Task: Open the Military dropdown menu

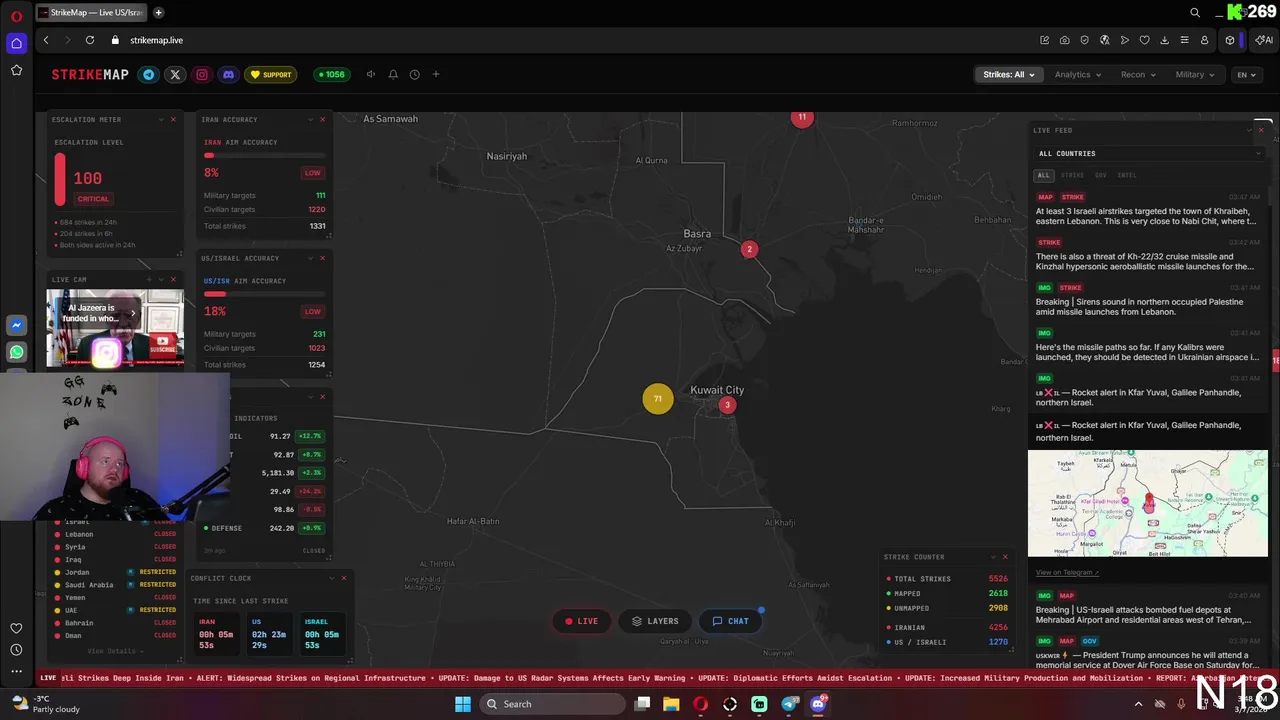Action: tap(1195, 75)
